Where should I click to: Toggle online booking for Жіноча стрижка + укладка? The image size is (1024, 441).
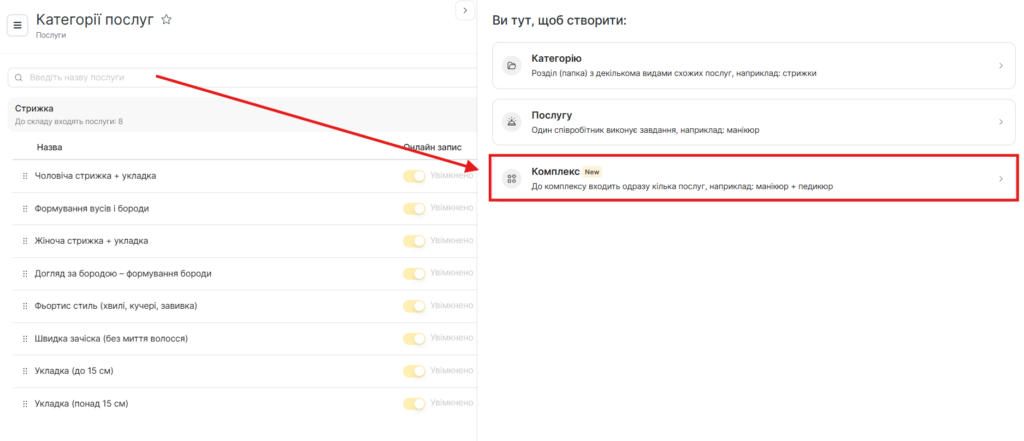point(414,241)
